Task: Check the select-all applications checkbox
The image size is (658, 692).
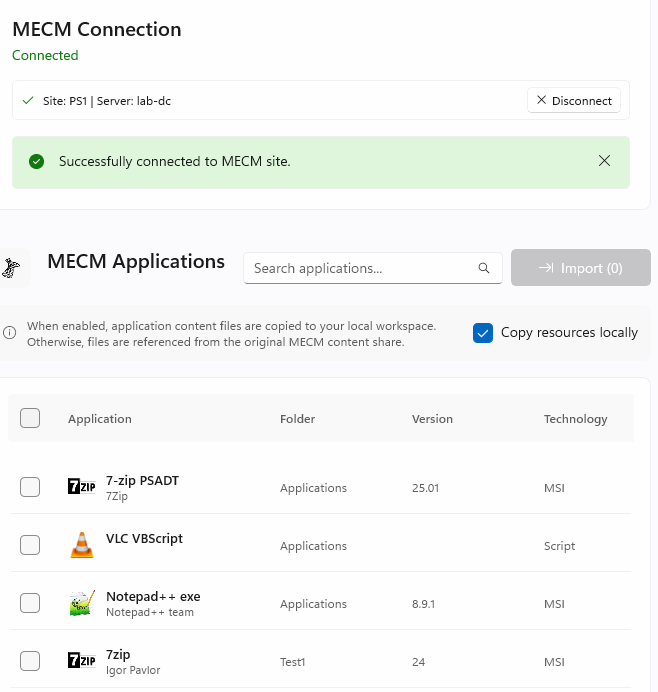Action: (30, 418)
